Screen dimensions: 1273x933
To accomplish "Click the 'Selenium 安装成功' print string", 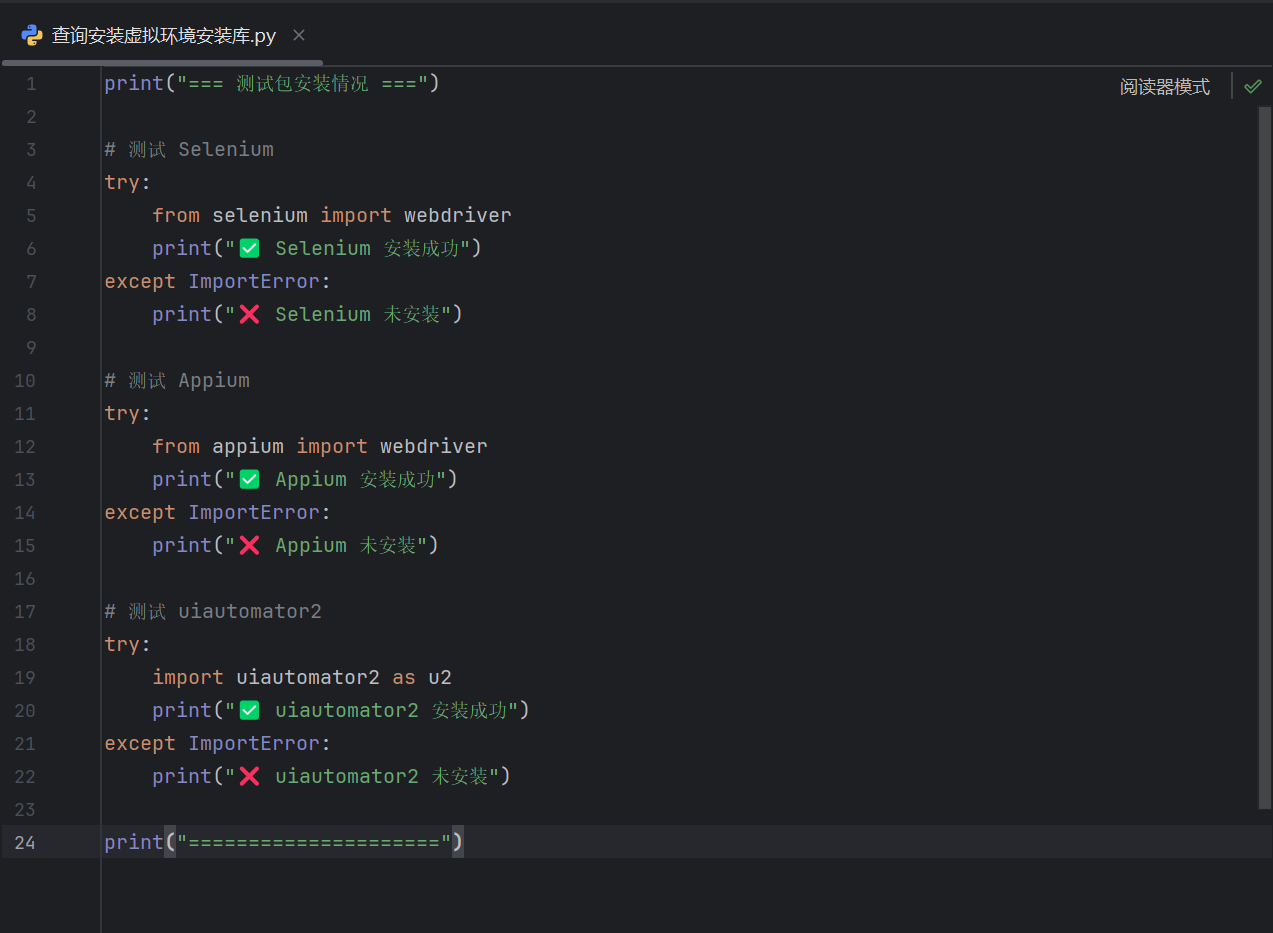I will click(x=349, y=249).
